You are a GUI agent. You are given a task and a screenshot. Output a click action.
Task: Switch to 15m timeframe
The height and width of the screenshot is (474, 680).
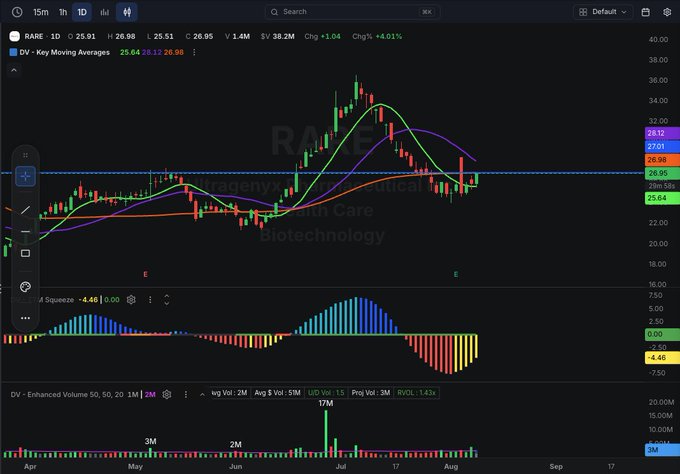pyautogui.click(x=41, y=12)
